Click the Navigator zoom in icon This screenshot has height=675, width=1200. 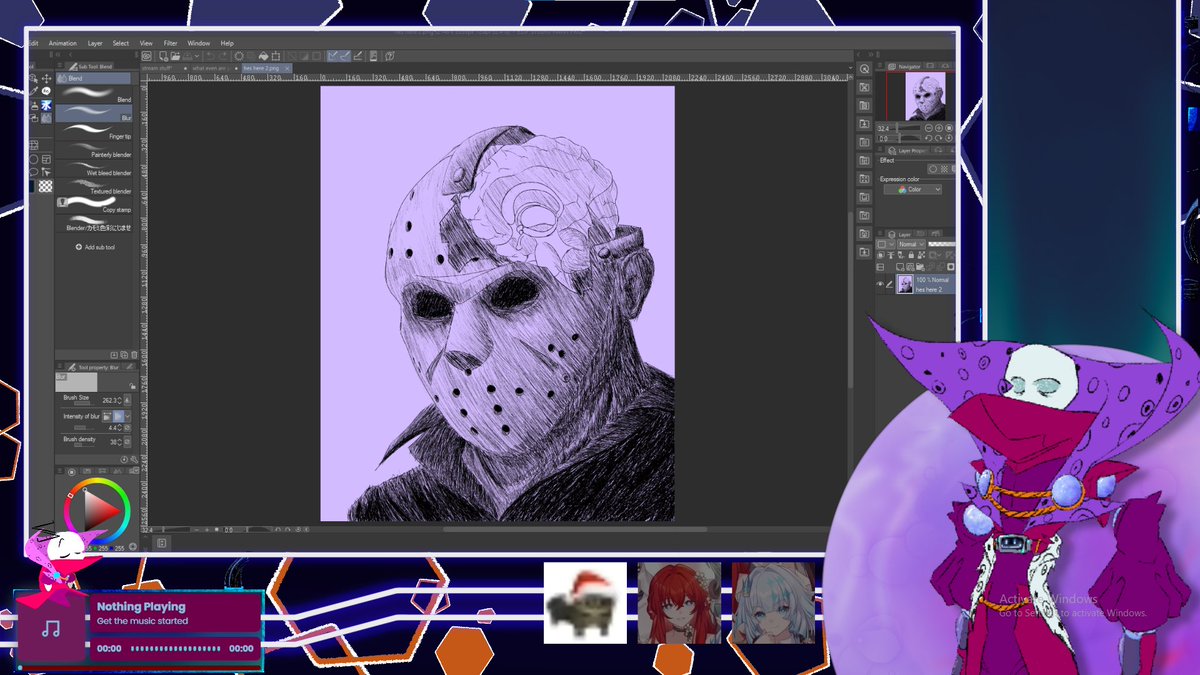point(938,128)
